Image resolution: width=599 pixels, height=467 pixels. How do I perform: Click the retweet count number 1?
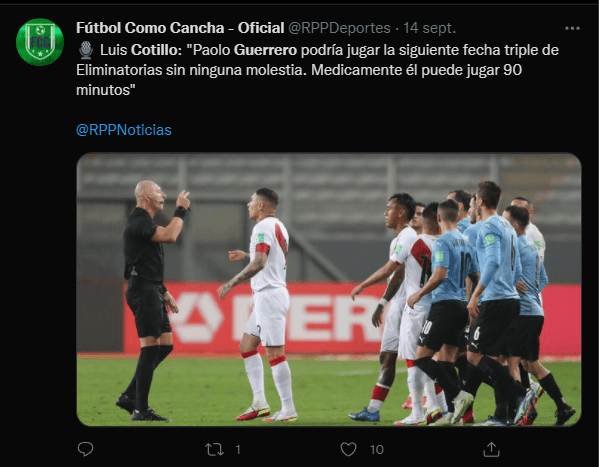click(x=238, y=449)
